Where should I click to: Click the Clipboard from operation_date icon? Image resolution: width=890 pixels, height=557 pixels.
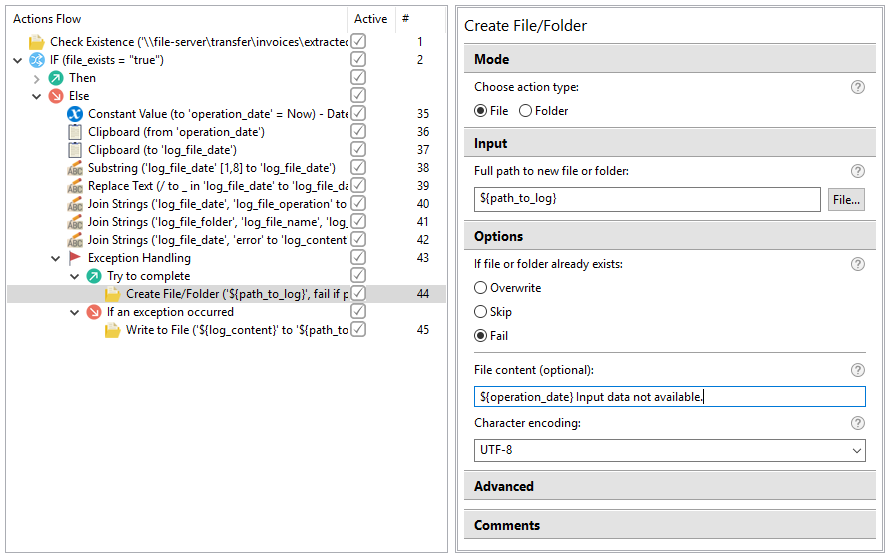[75, 132]
